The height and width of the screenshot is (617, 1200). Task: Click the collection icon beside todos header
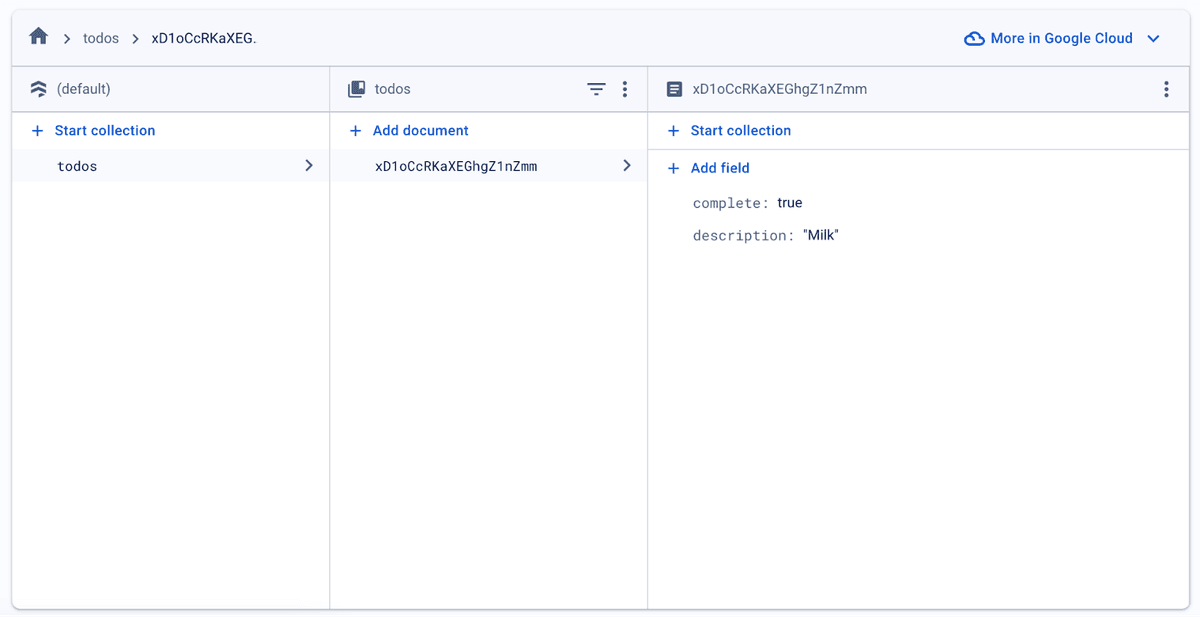[x=356, y=89]
